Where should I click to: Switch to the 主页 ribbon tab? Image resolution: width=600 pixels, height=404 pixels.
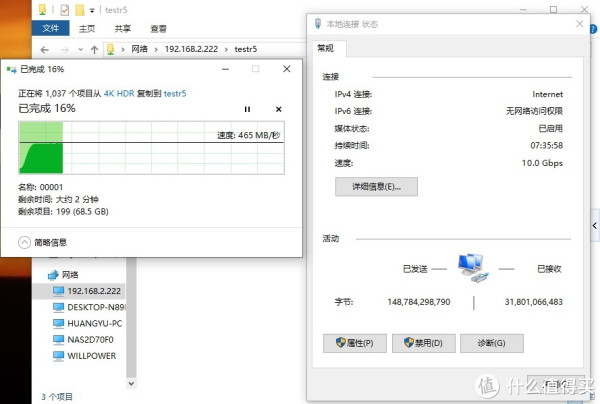click(x=87, y=29)
